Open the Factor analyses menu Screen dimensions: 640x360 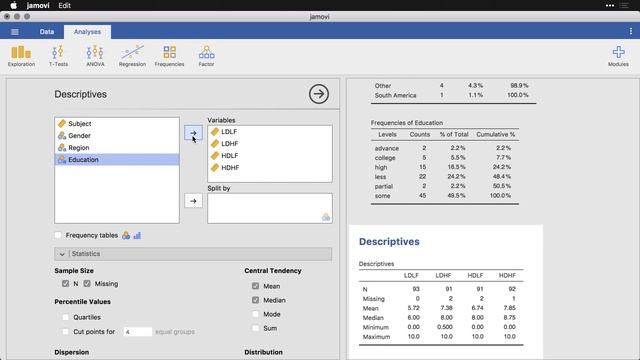tap(207, 56)
